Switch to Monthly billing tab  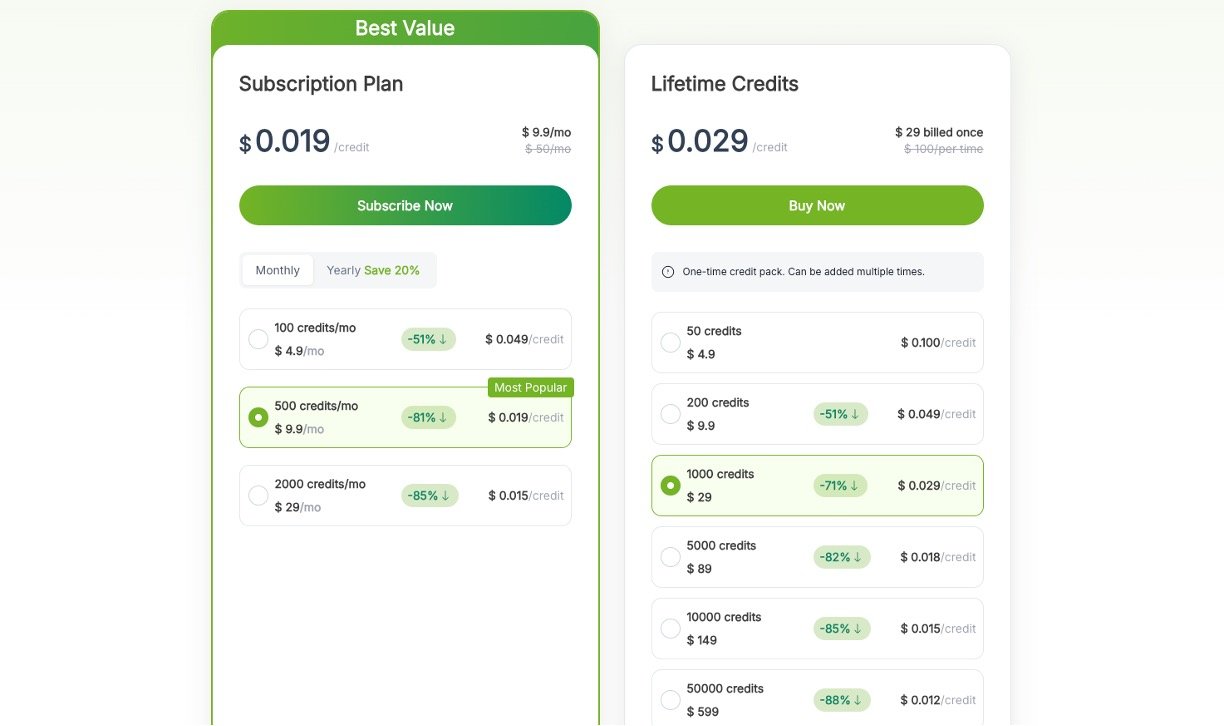277,270
